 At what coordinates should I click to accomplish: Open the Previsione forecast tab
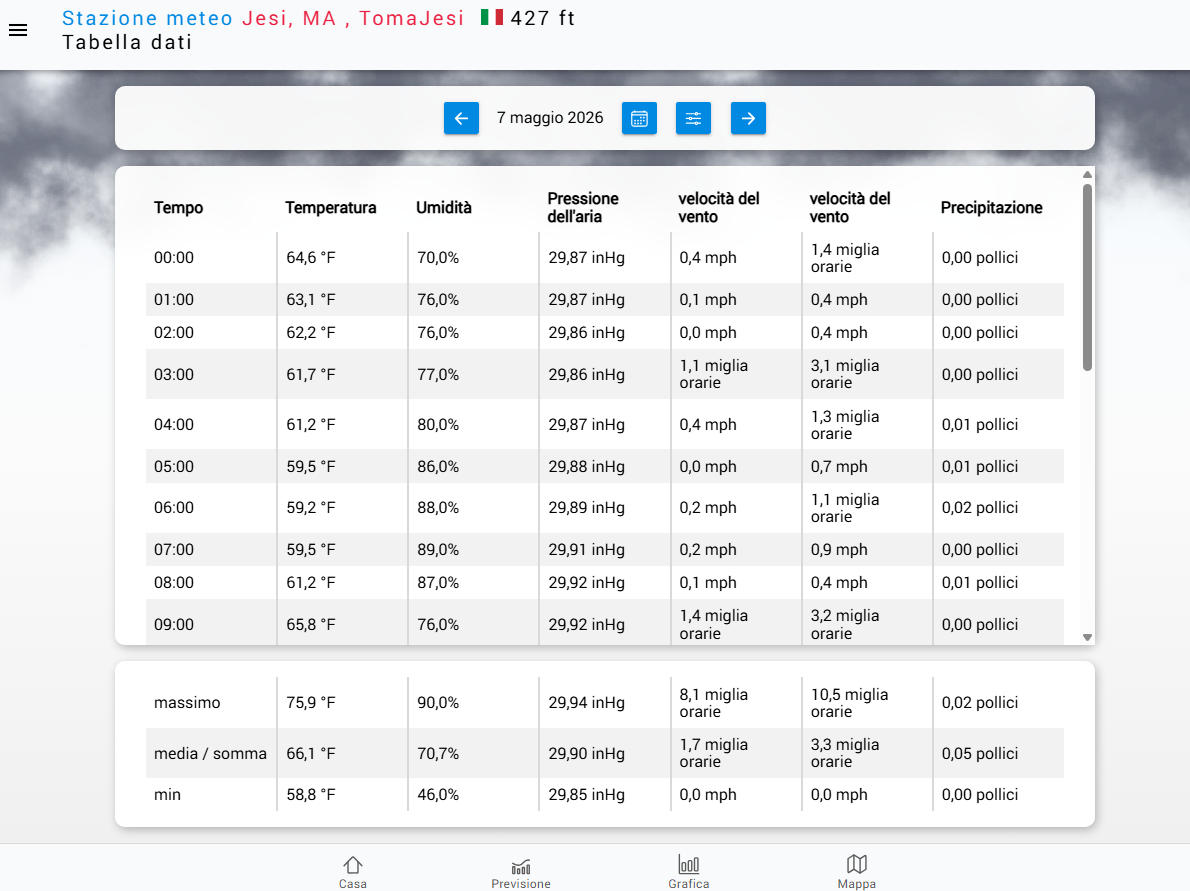click(x=521, y=871)
